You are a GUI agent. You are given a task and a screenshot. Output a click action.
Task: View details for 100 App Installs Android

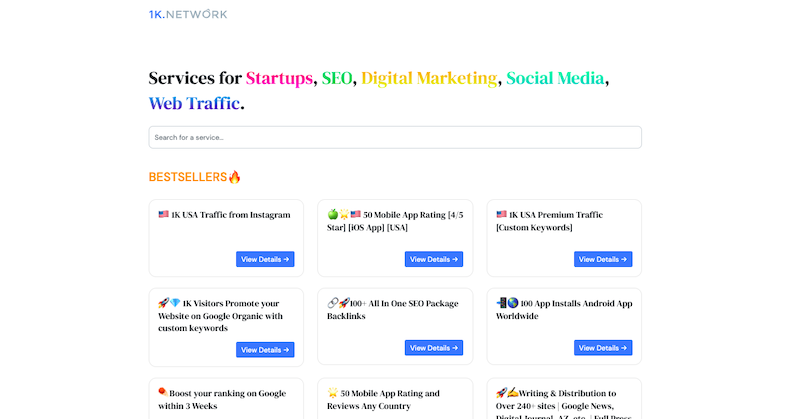coord(603,348)
